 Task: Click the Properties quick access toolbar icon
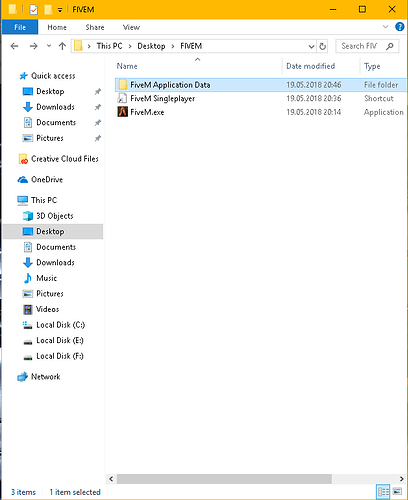[33, 9]
